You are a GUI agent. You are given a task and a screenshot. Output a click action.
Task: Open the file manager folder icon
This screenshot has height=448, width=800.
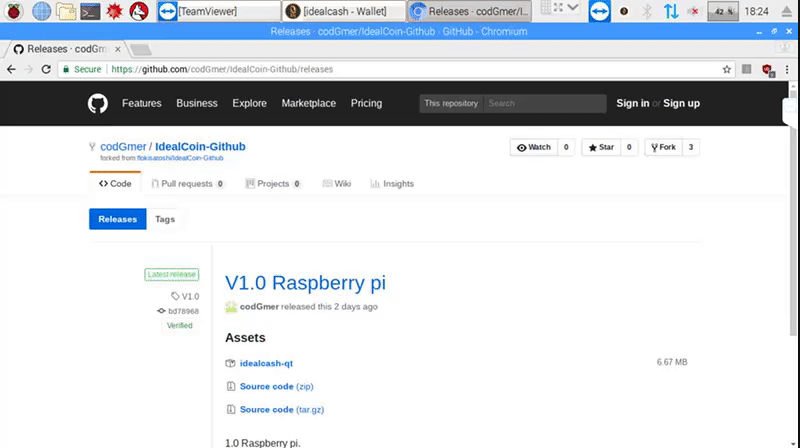(66, 11)
